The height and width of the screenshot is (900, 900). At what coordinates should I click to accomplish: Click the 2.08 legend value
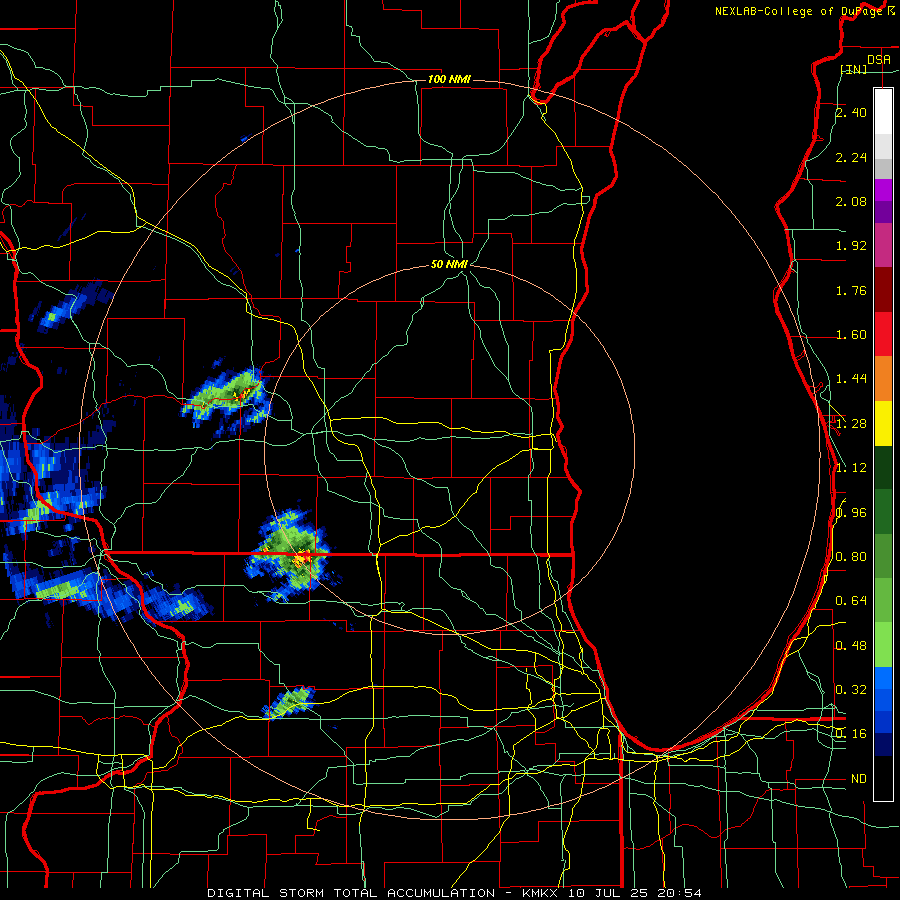pyautogui.click(x=851, y=201)
